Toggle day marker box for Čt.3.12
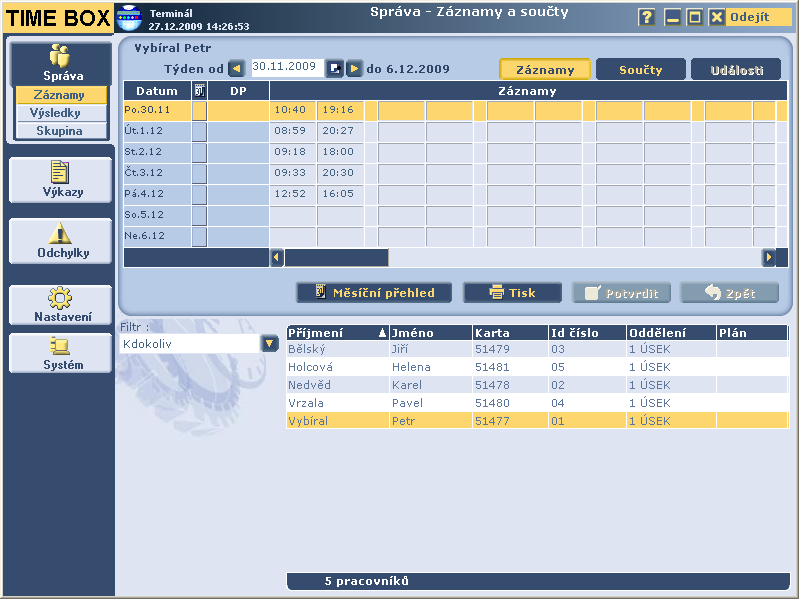The image size is (799, 599). [199, 173]
